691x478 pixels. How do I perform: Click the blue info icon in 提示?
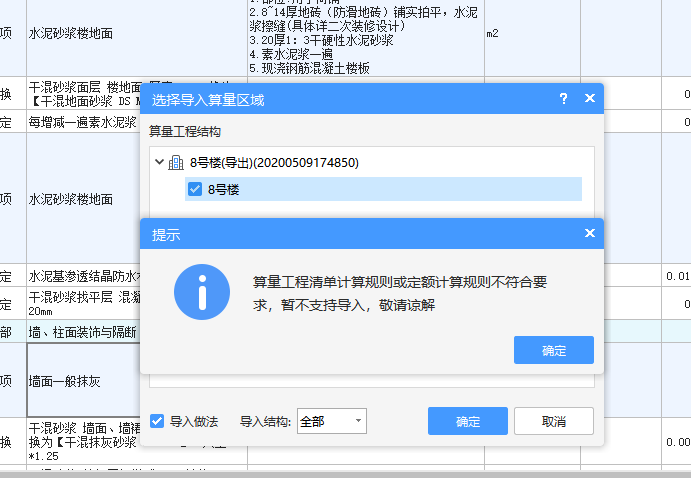click(x=202, y=292)
